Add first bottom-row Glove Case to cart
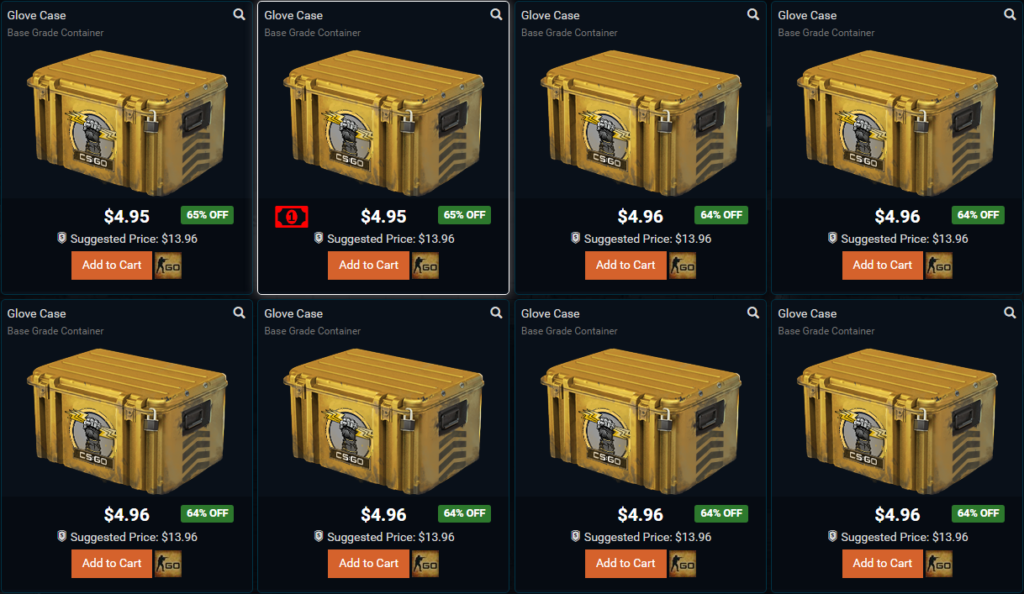Image resolution: width=1024 pixels, height=594 pixels. coord(112,564)
